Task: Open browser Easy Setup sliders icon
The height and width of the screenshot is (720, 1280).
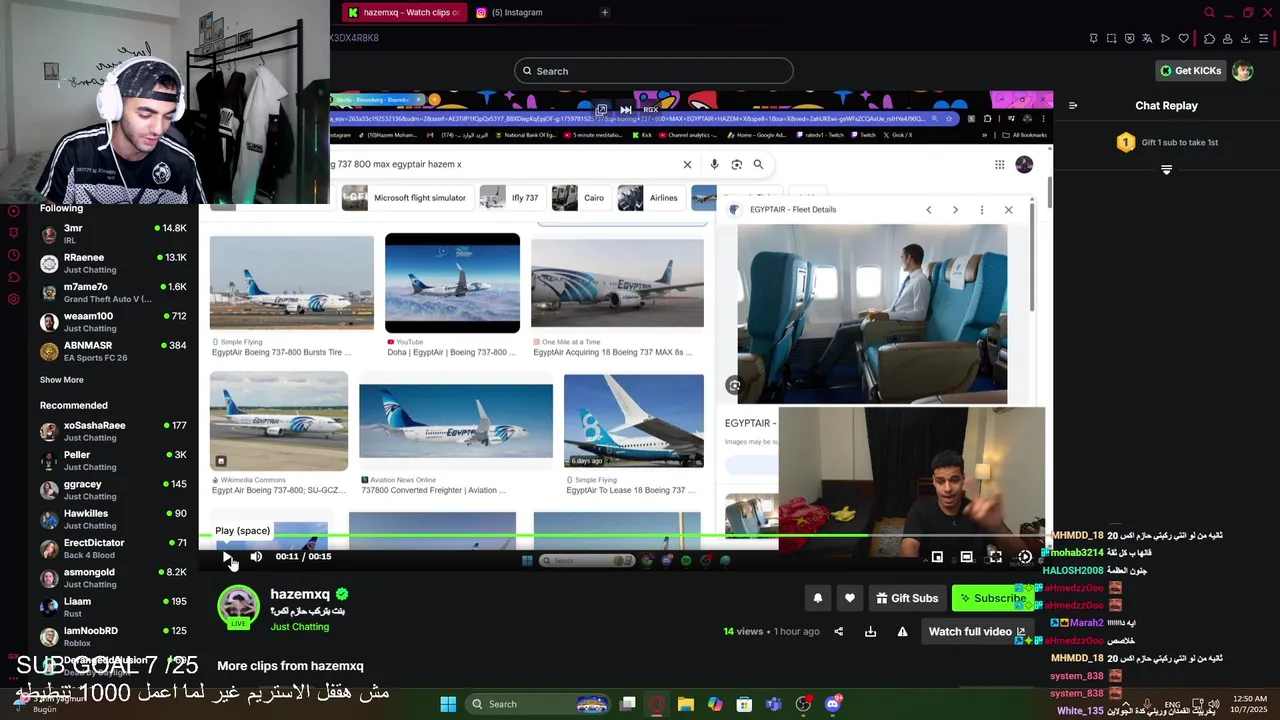Action: point(1263,38)
